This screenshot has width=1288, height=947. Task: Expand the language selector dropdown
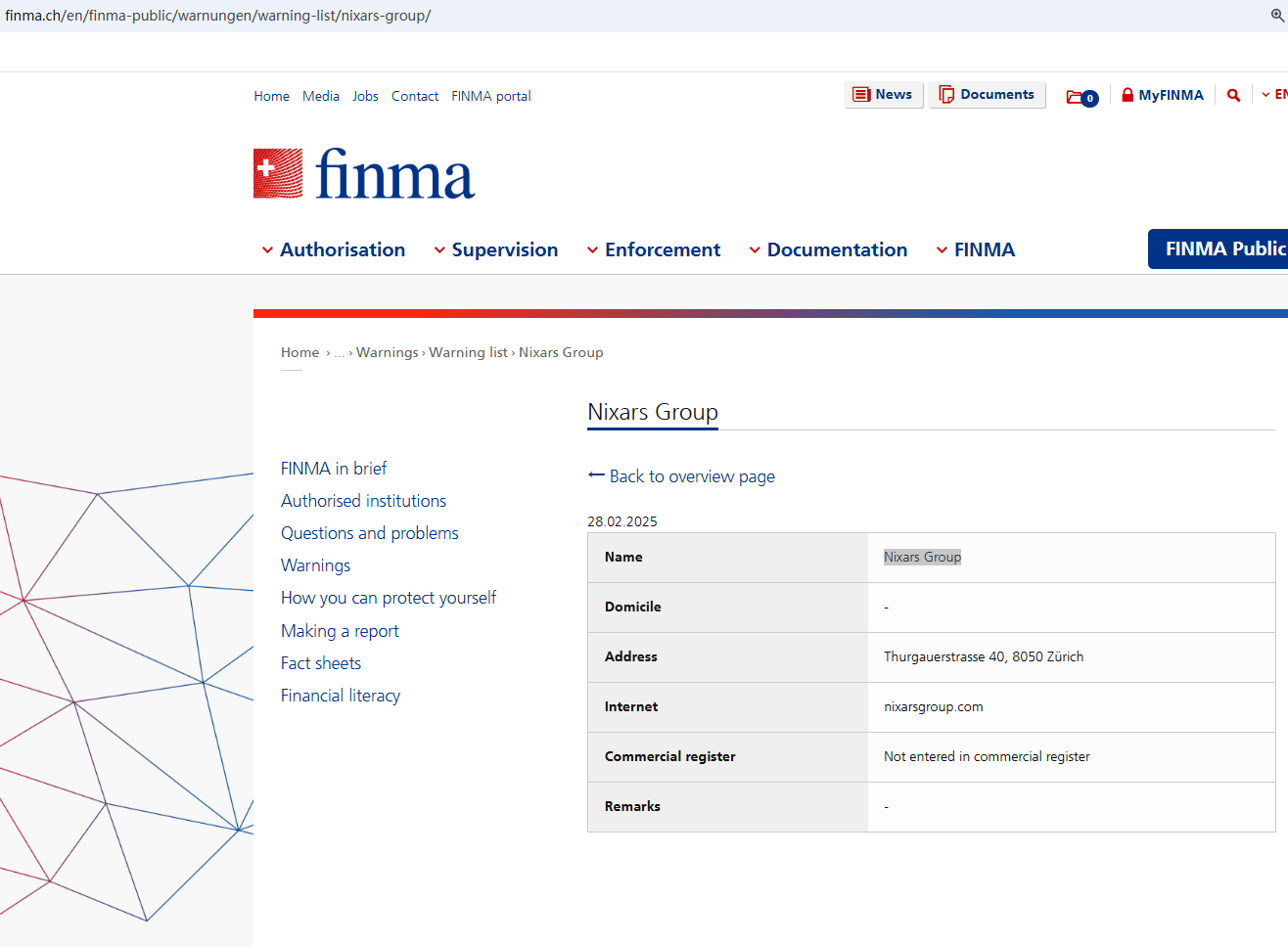(x=1274, y=95)
